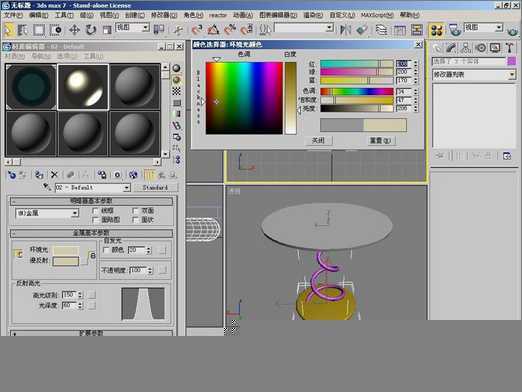522x392 pixels.
Task: Open the Layer Manager icon
Action: [381, 30]
